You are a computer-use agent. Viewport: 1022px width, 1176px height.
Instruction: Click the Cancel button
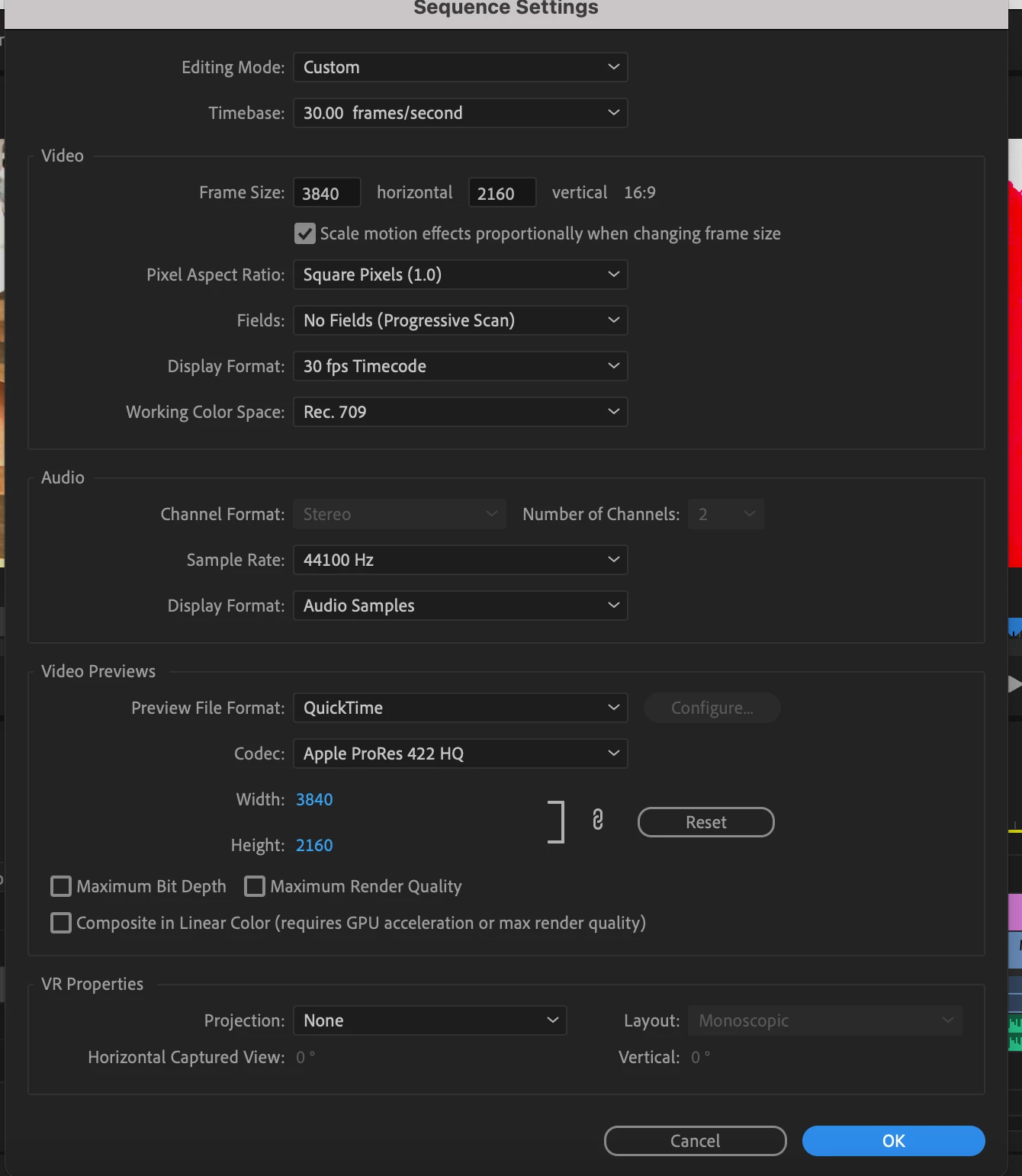point(696,1141)
